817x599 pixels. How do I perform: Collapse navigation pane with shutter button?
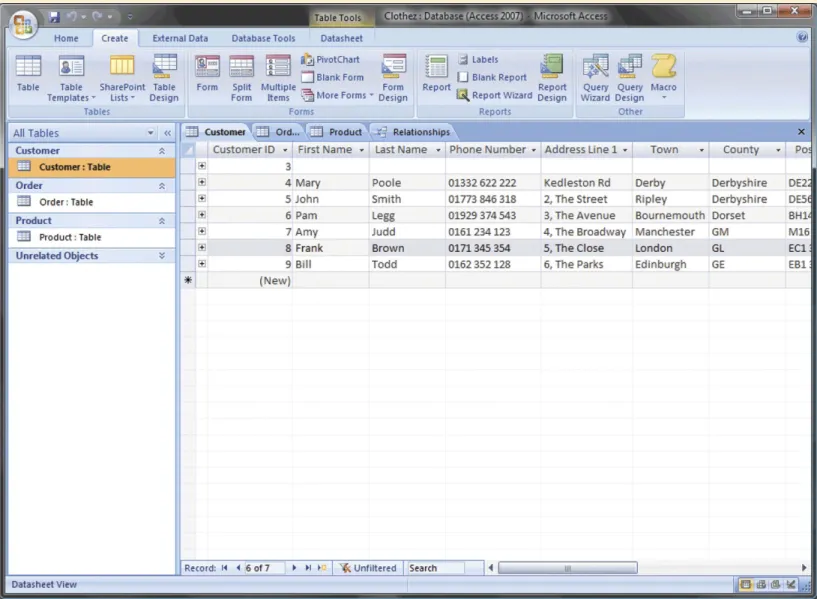pos(167,133)
